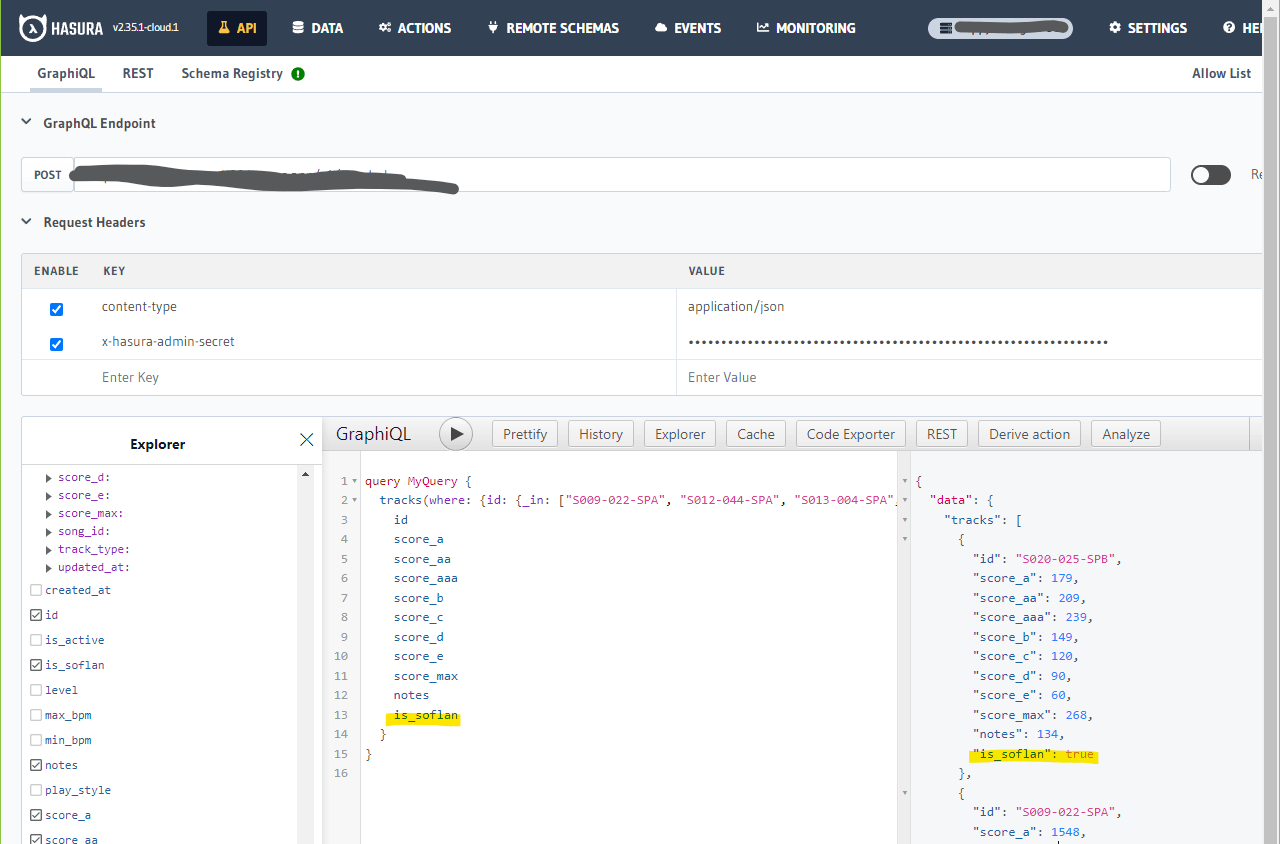Open REMOTE SCHEMAS section

[553, 28]
